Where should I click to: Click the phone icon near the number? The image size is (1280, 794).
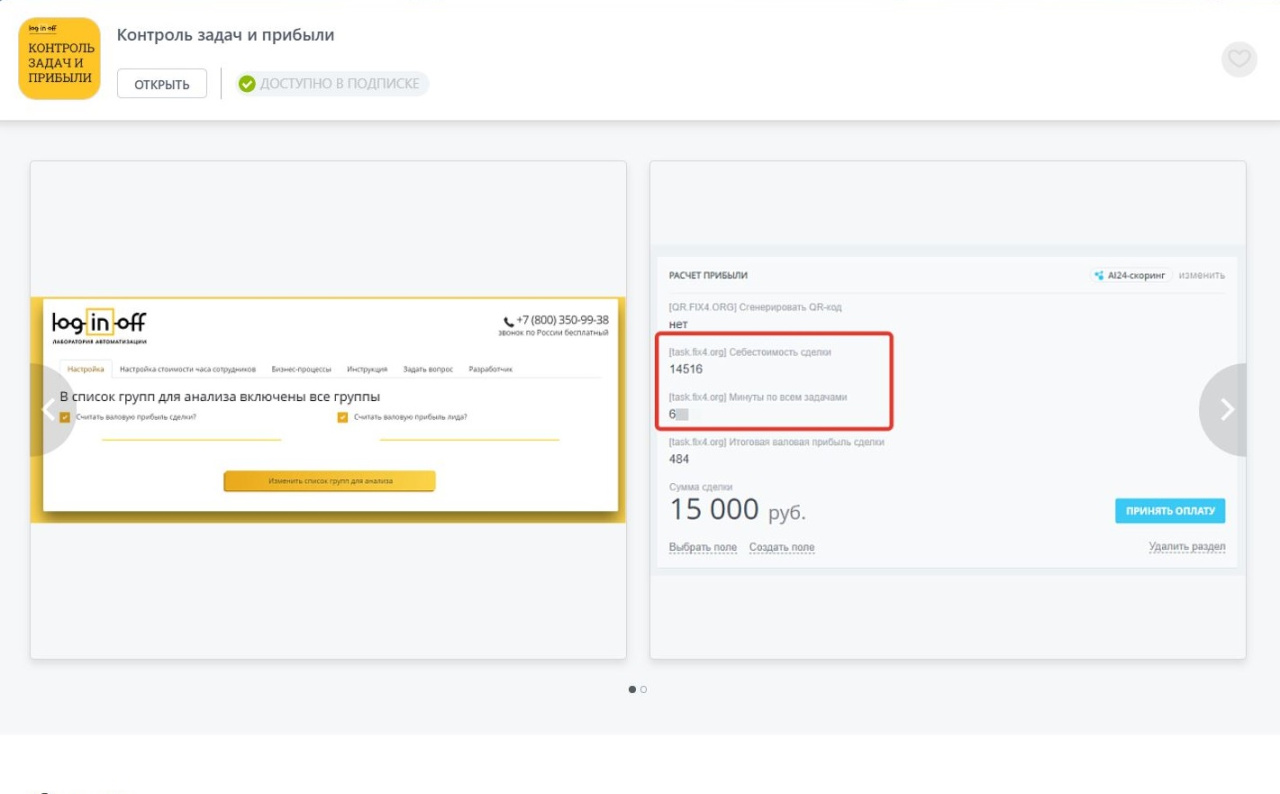[509, 321]
